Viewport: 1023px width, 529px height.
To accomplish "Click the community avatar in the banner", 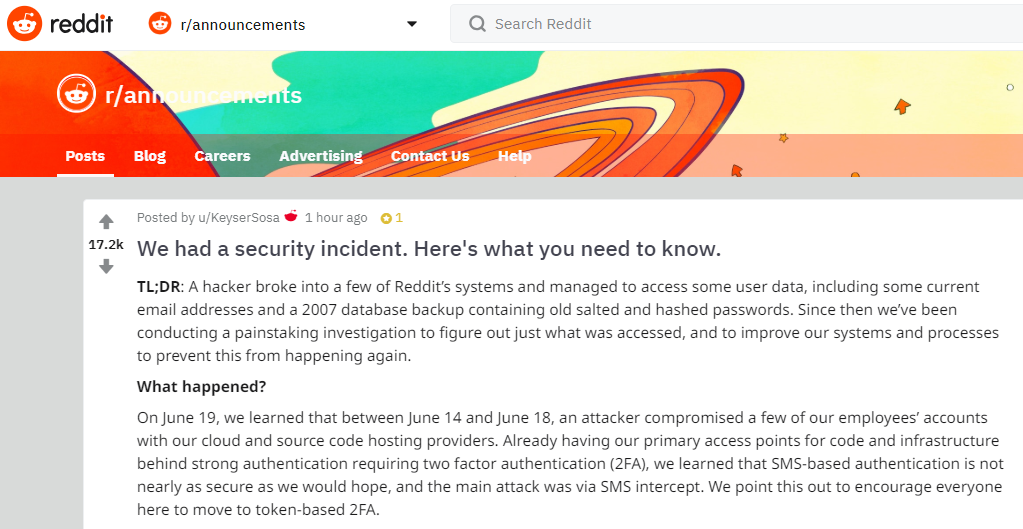I will coord(77,94).
